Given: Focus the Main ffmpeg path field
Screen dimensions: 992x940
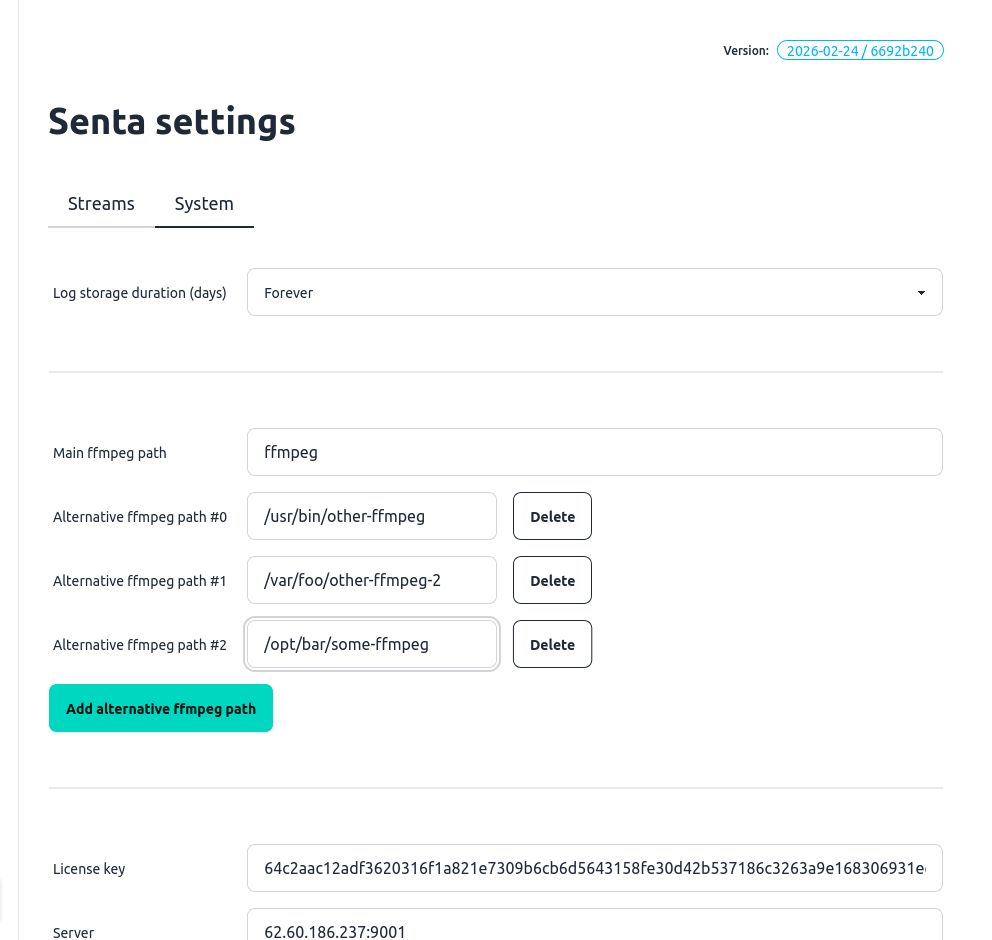Looking at the screenshot, I should click(x=594, y=453).
